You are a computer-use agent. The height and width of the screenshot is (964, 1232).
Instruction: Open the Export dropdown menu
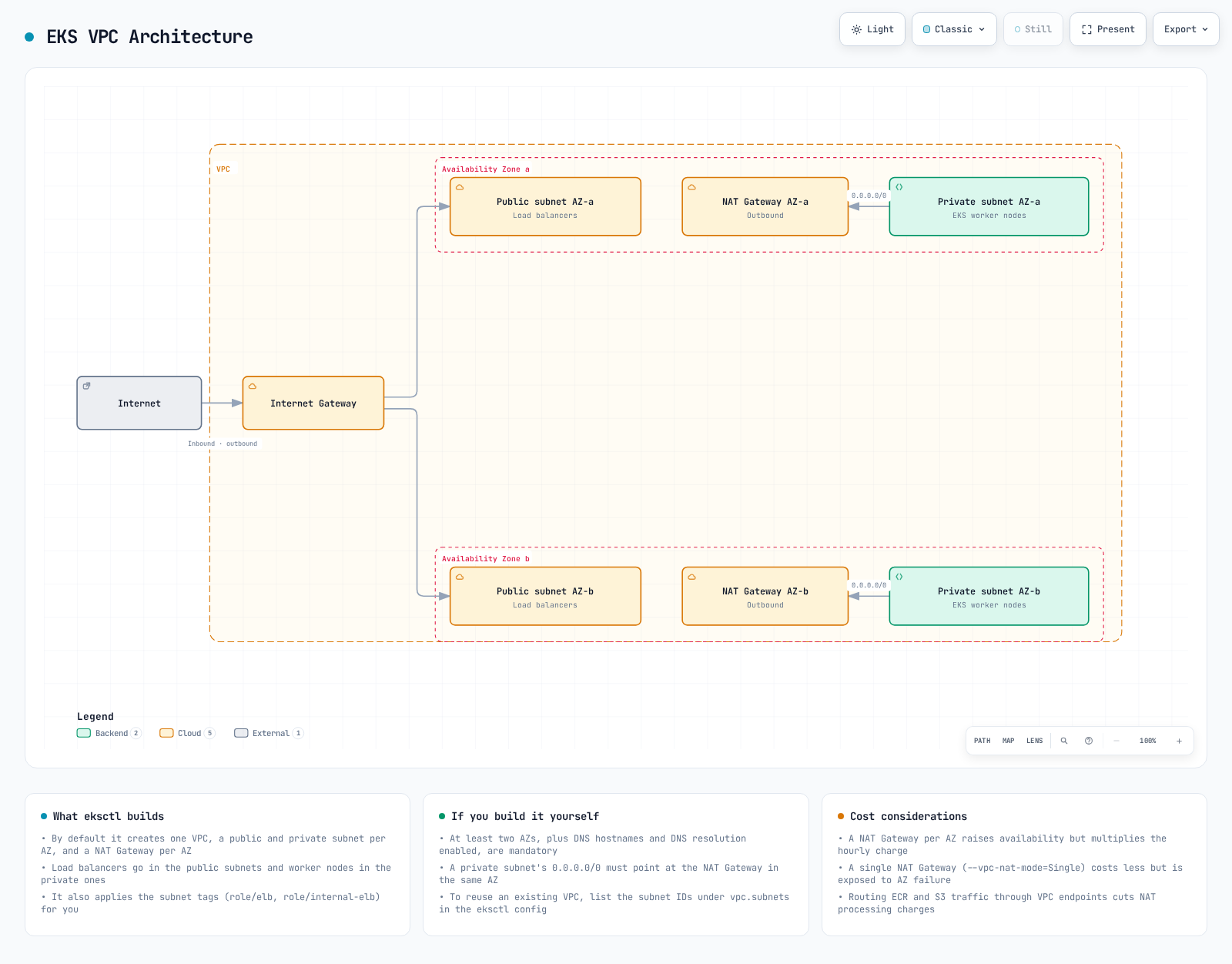coord(1186,29)
